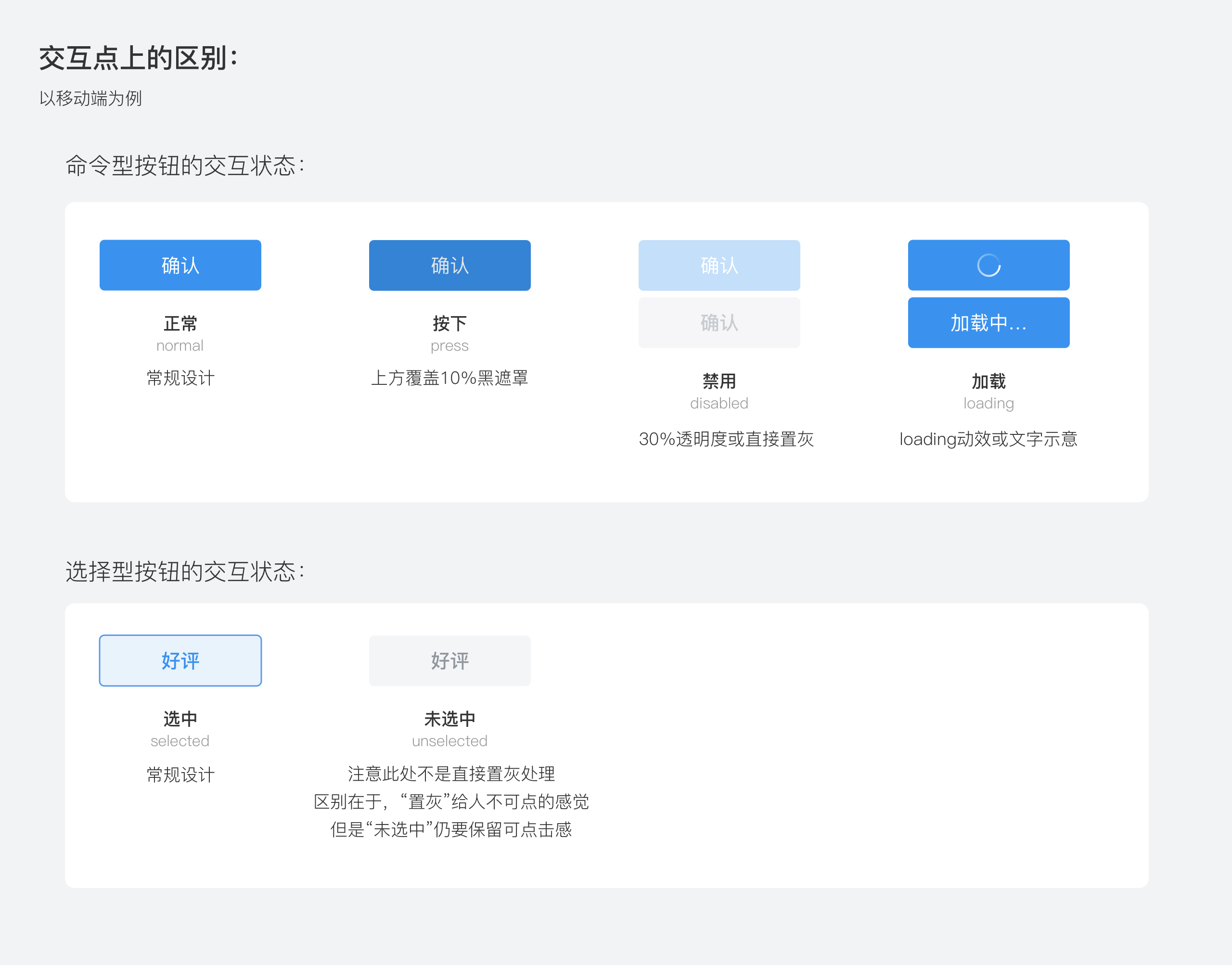Click the loading动效或文字示意 description text
This screenshot has width=1232, height=965.
click(x=988, y=439)
